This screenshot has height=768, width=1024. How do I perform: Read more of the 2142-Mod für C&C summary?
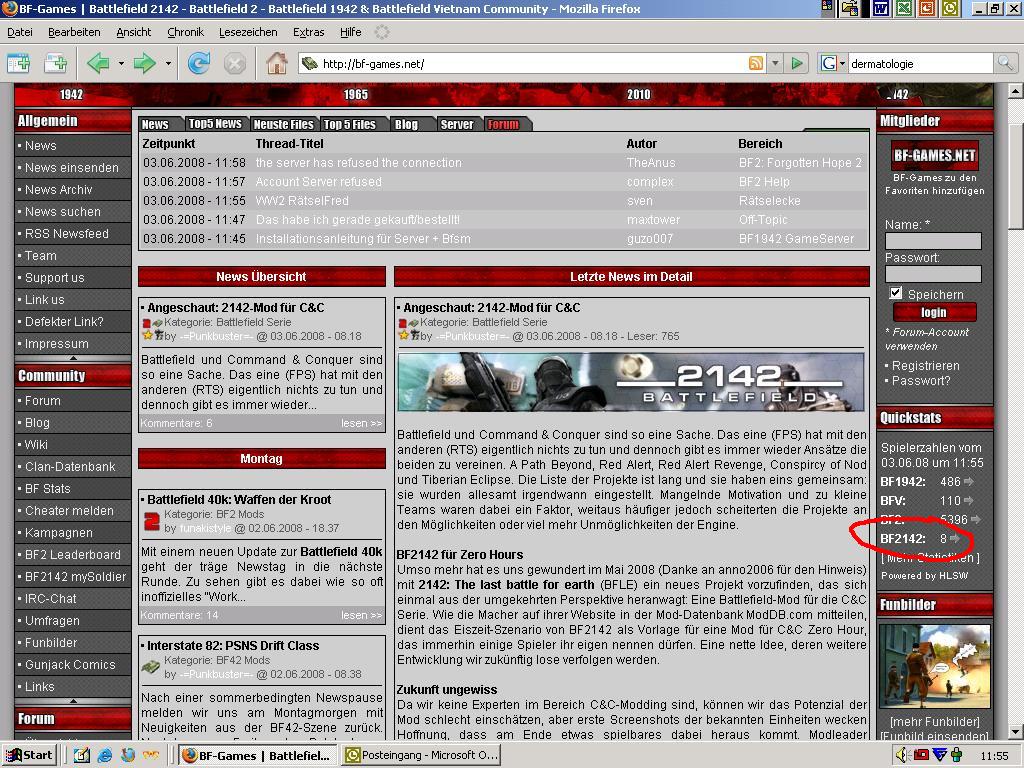(x=361, y=423)
